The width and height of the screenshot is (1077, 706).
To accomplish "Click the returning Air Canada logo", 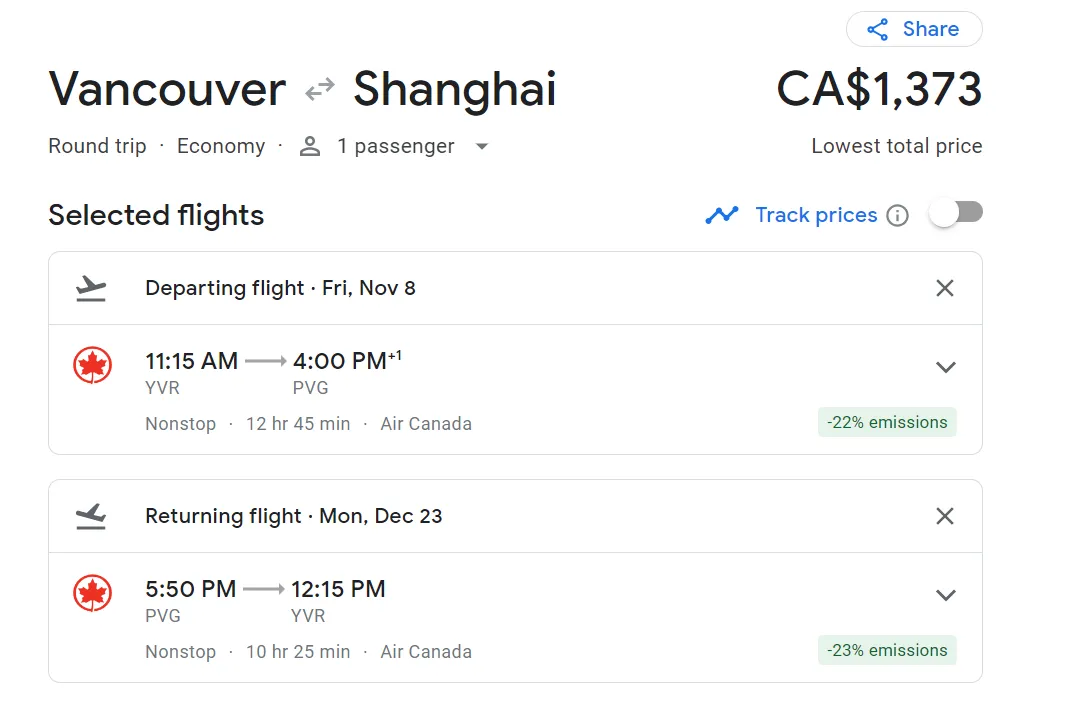I will point(93,593).
